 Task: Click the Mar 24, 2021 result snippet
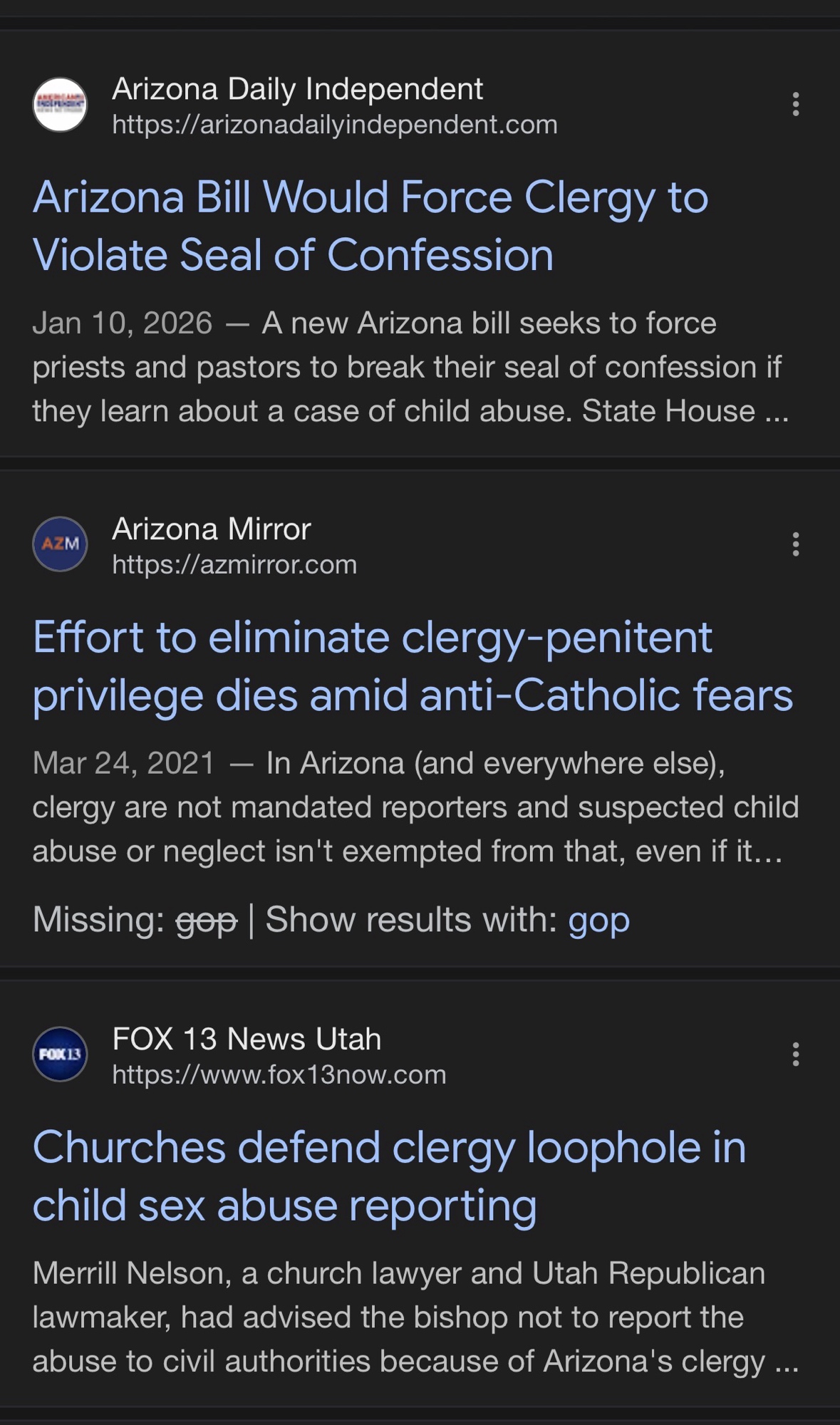point(415,807)
